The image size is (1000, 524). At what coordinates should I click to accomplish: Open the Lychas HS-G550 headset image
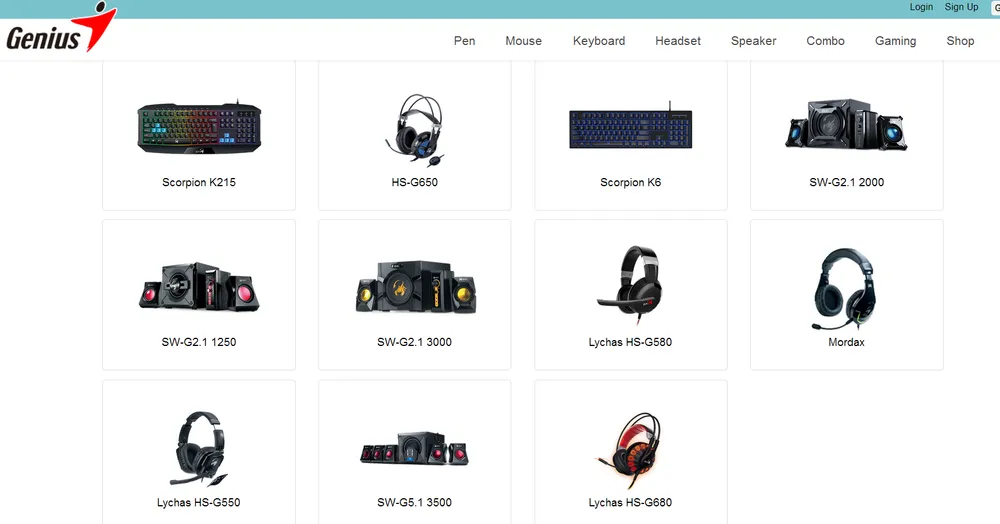199,448
